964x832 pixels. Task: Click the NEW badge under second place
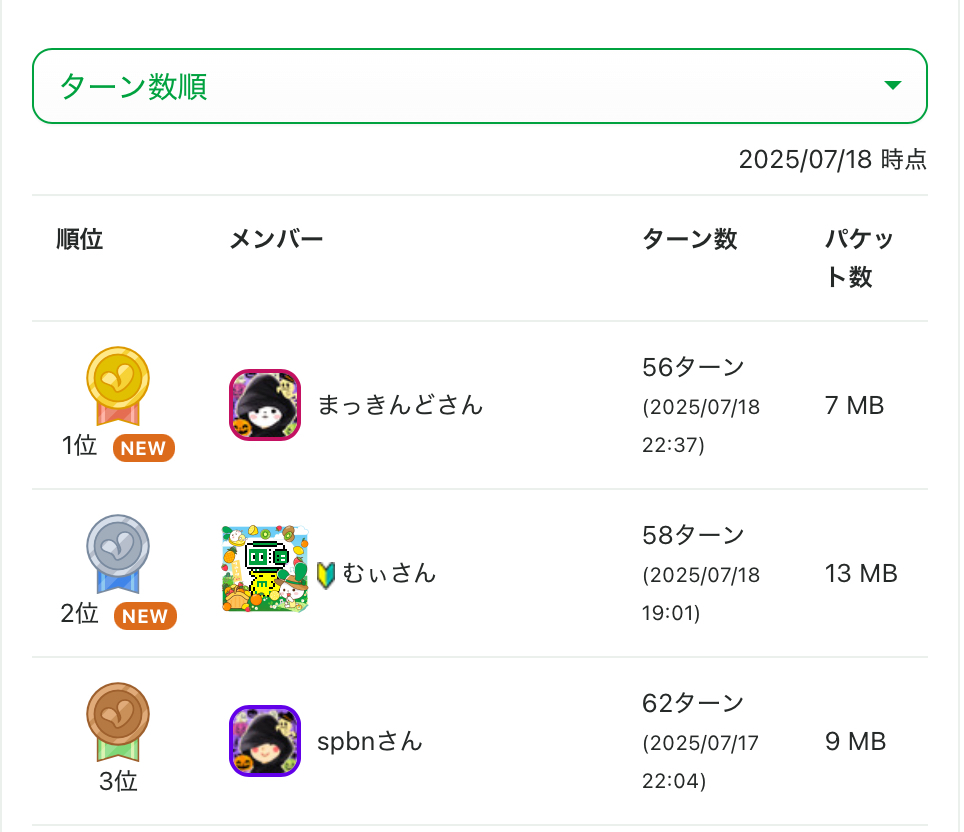tap(145, 616)
